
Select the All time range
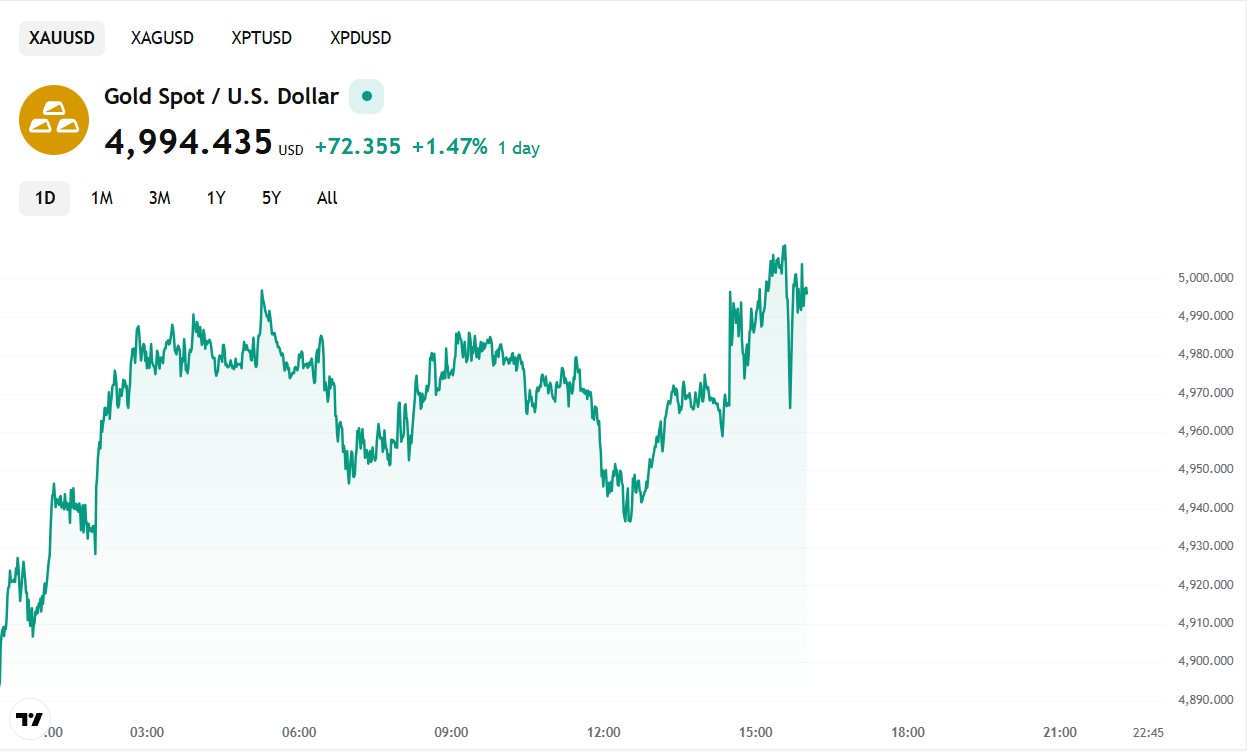click(x=326, y=198)
